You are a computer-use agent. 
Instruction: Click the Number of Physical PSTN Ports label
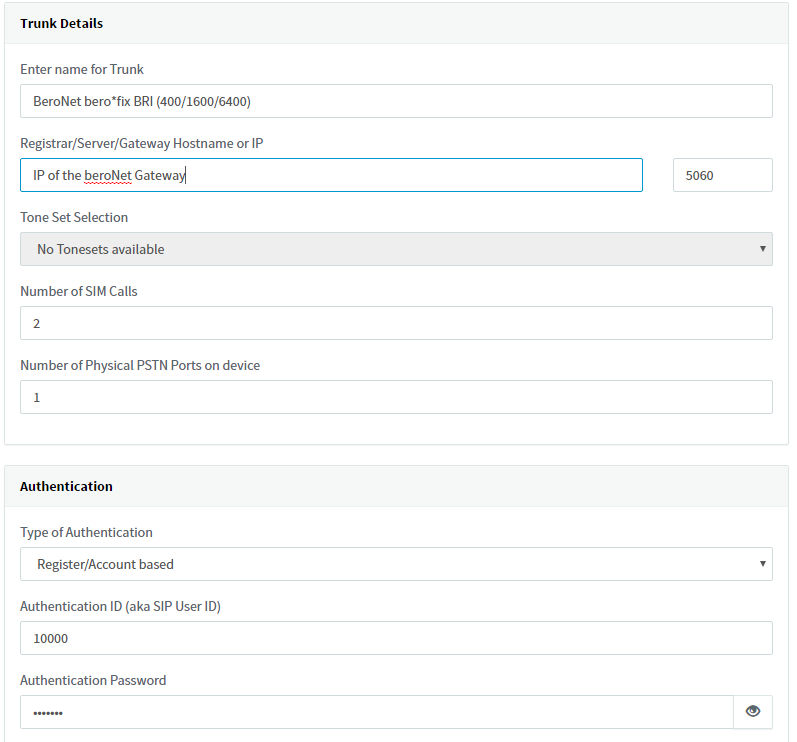tap(140, 365)
